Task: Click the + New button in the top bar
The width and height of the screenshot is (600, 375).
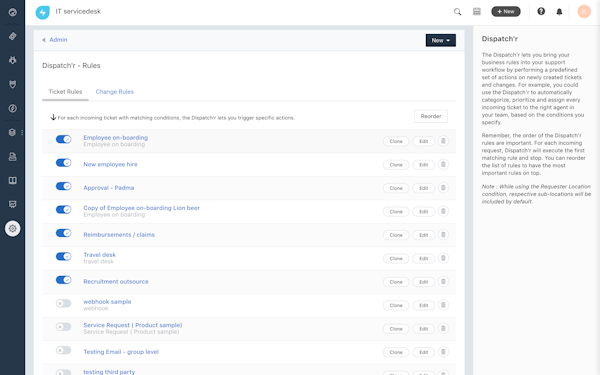Action: pyautogui.click(x=506, y=11)
